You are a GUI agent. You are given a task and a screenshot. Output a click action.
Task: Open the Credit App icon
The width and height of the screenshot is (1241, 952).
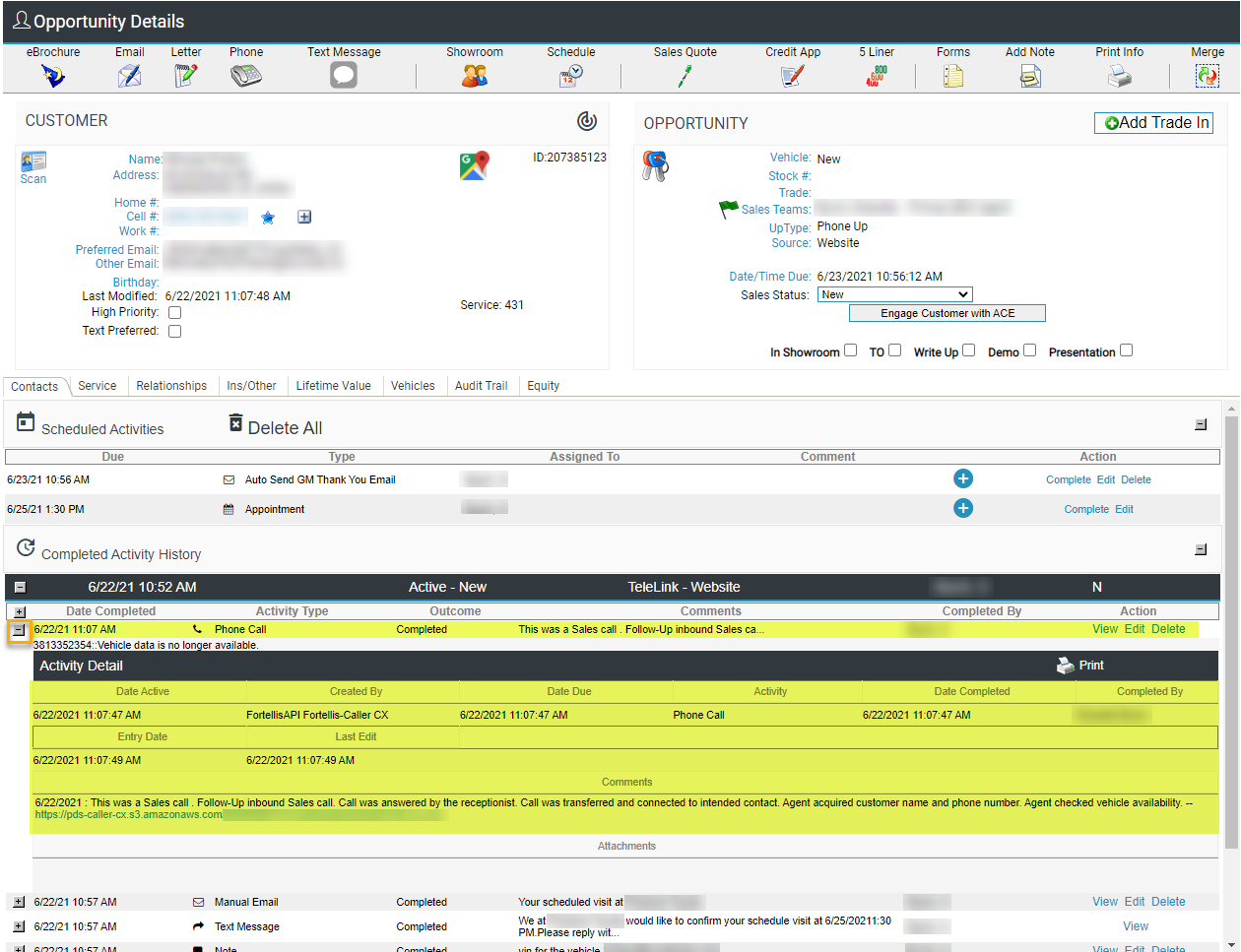click(x=793, y=76)
